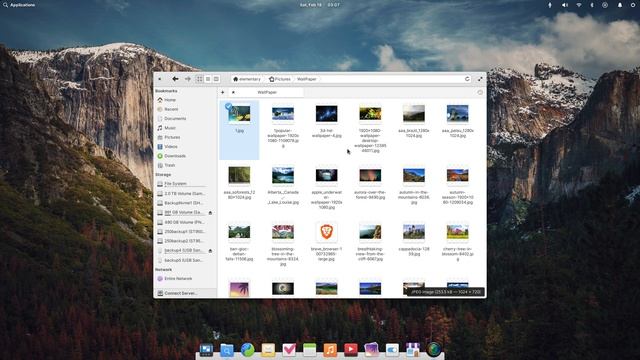Image resolution: width=640 pixels, height=360 pixels.
Task: Collapse the Network section header
Action: tap(164, 269)
